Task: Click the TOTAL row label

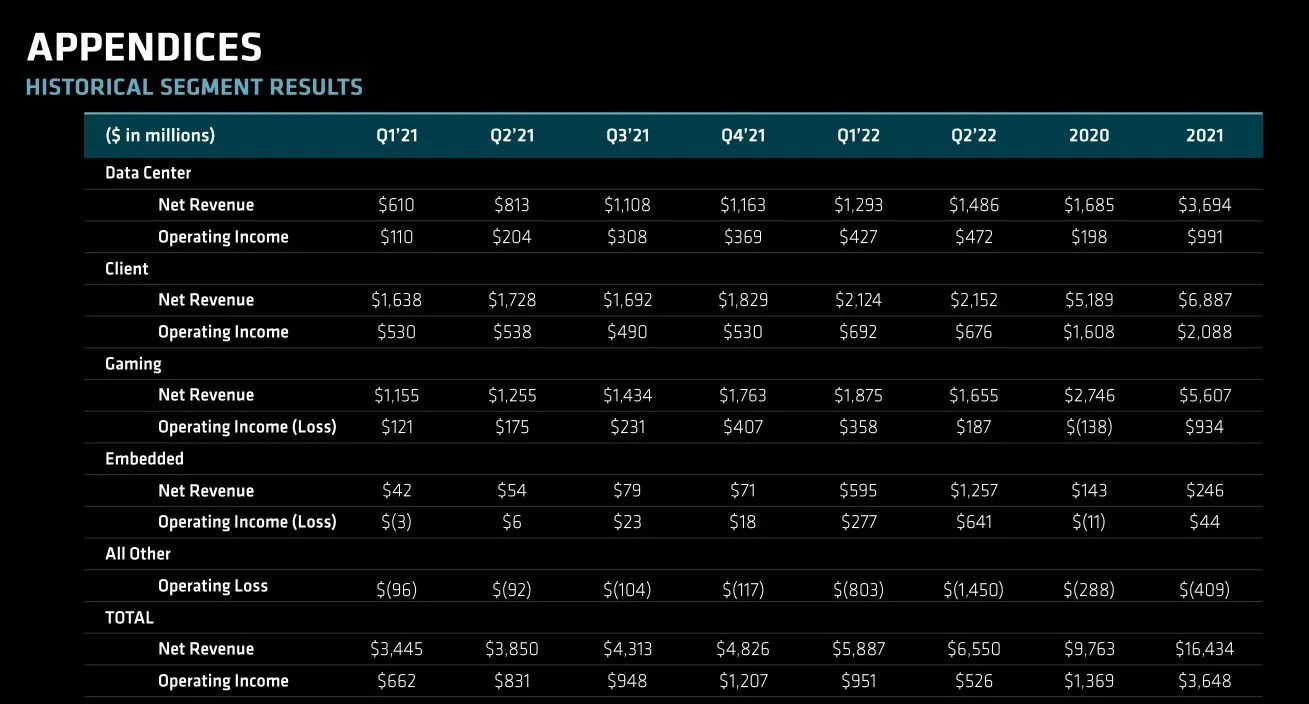Action: [x=129, y=618]
